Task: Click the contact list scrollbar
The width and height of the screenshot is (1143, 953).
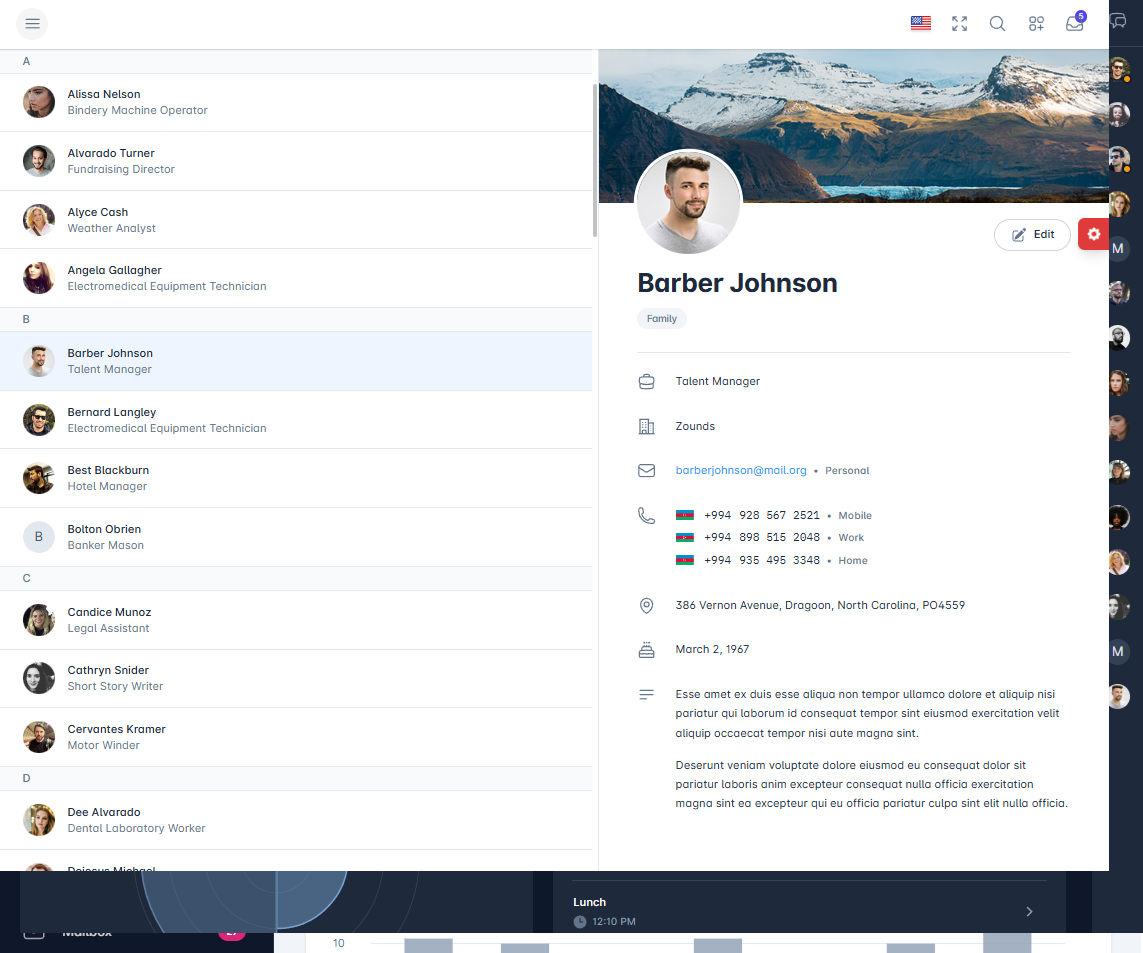Action: point(595,160)
